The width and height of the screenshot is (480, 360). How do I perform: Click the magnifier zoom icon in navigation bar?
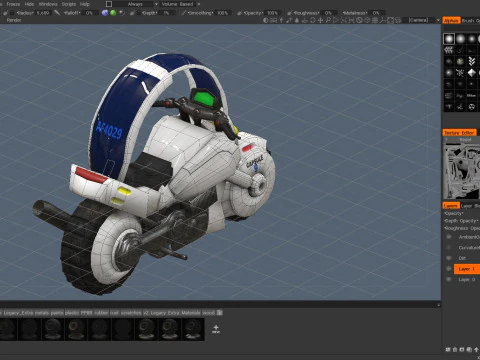point(328,20)
